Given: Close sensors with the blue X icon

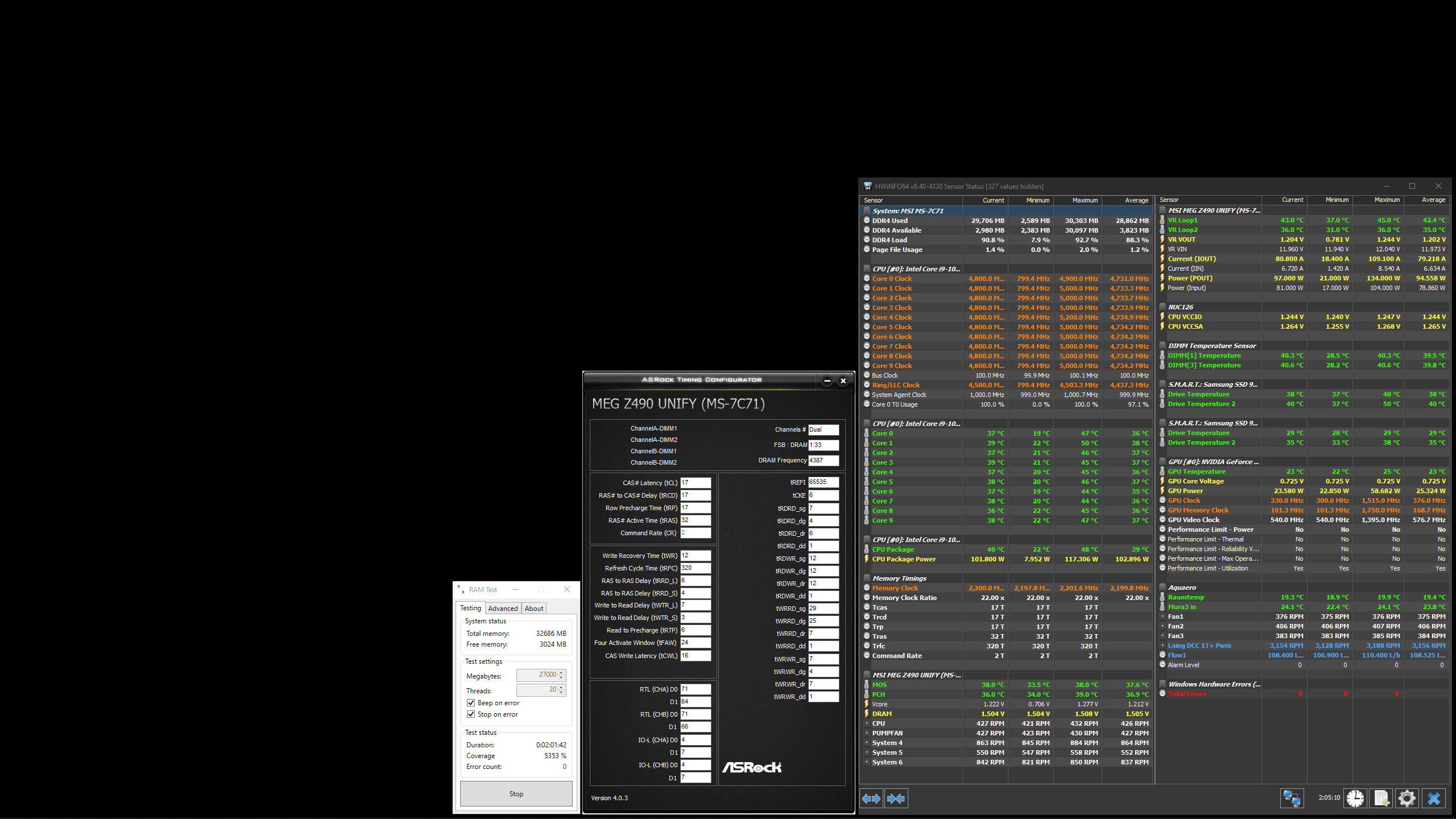Looking at the screenshot, I should click(1434, 798).
